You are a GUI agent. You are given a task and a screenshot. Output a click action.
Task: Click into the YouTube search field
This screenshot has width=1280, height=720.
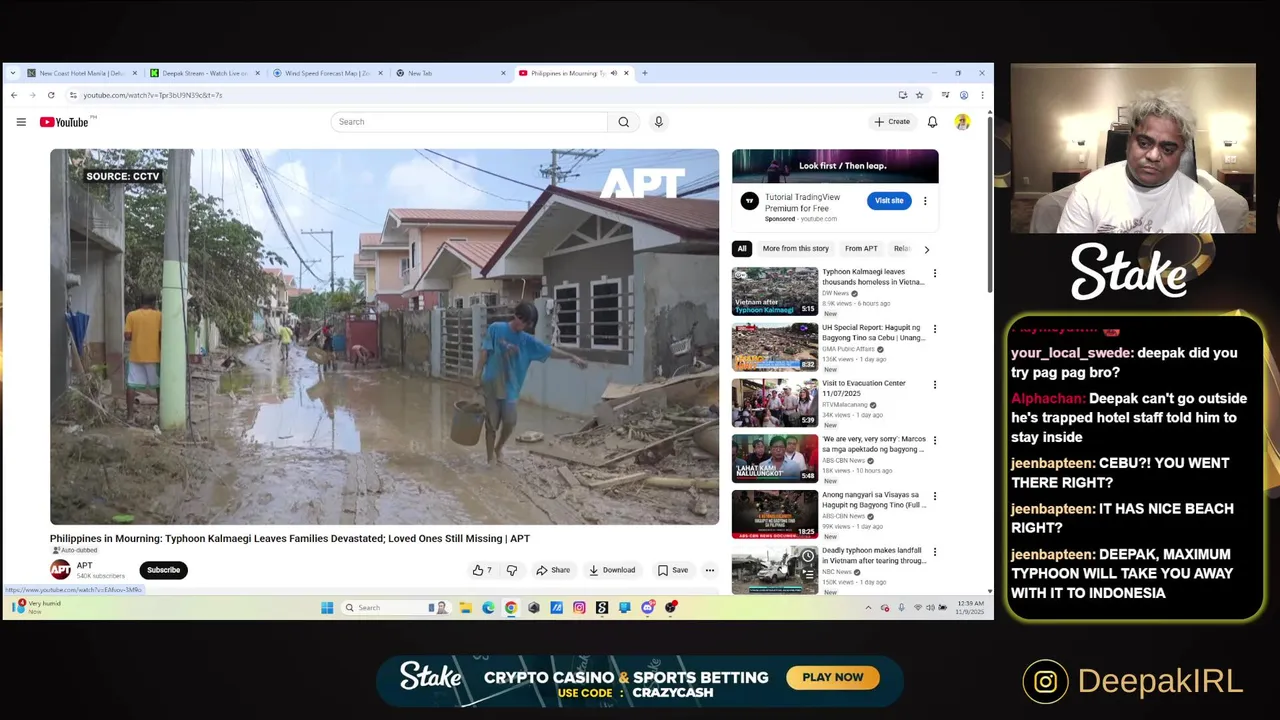(x=468, y=122)
